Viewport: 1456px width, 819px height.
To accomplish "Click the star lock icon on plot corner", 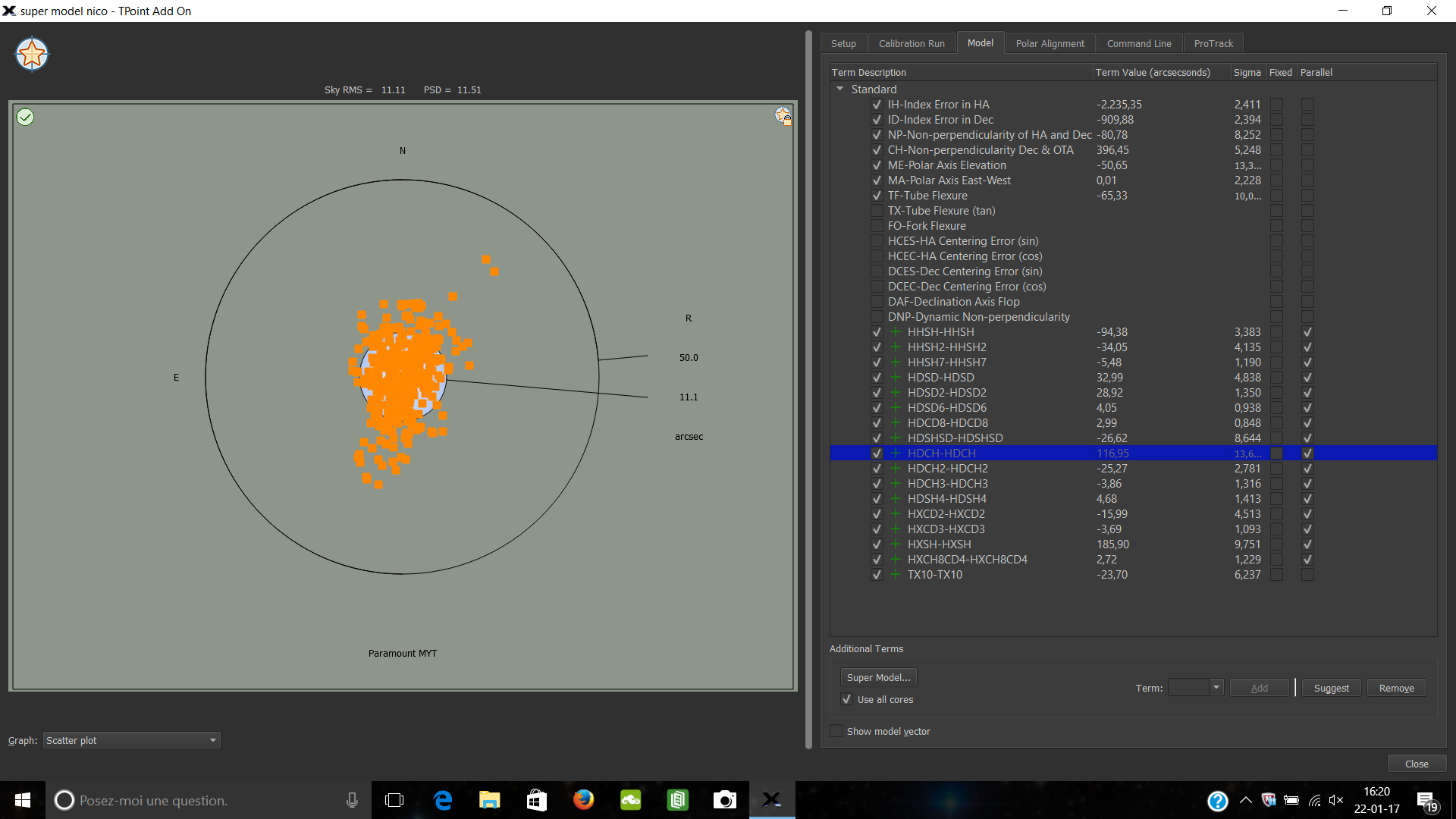I will 783,115.
